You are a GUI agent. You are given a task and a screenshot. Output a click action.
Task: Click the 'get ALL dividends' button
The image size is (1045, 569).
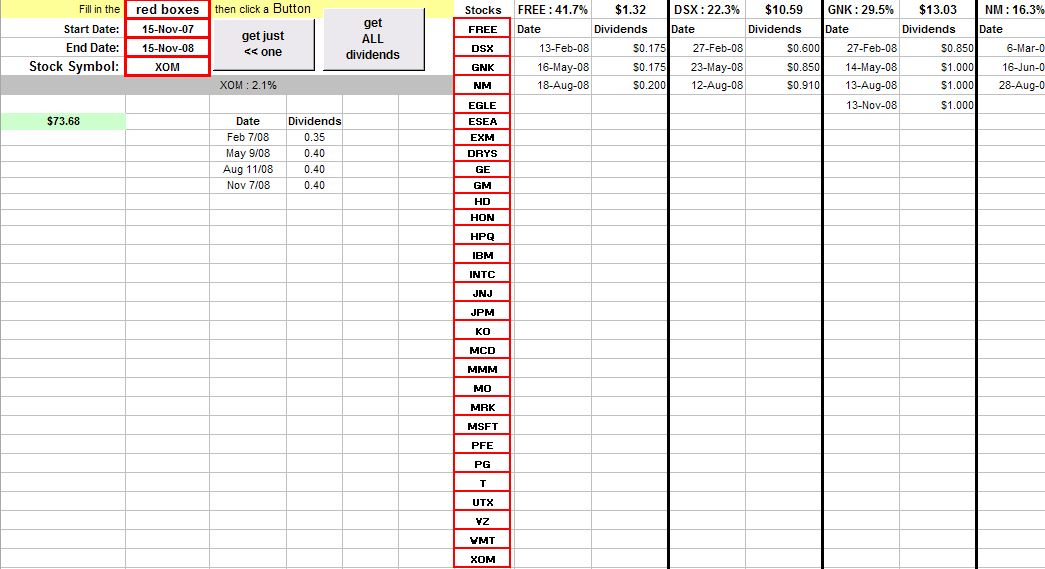coord(373,39)
